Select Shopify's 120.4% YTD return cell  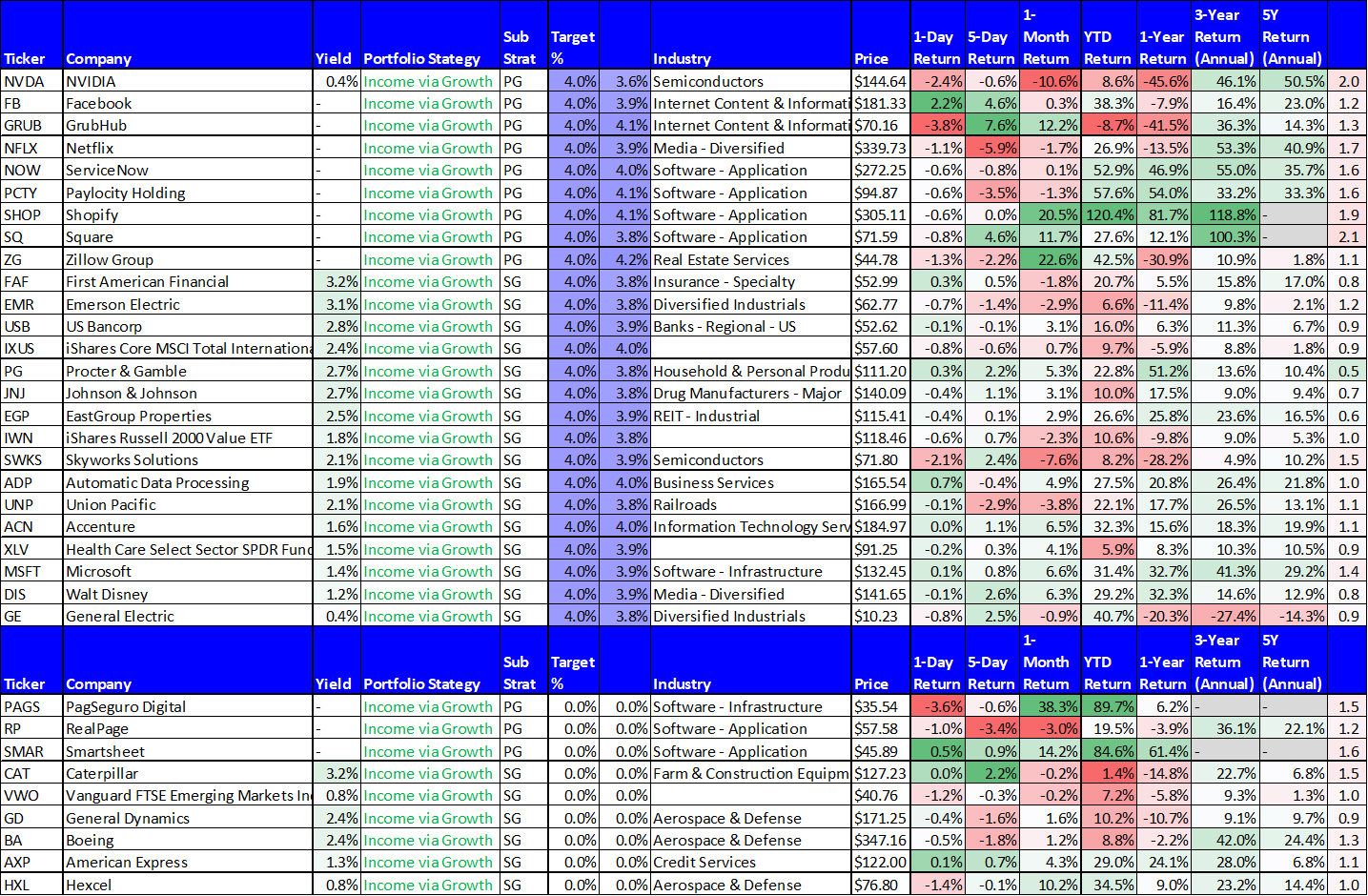(1109, 214)
